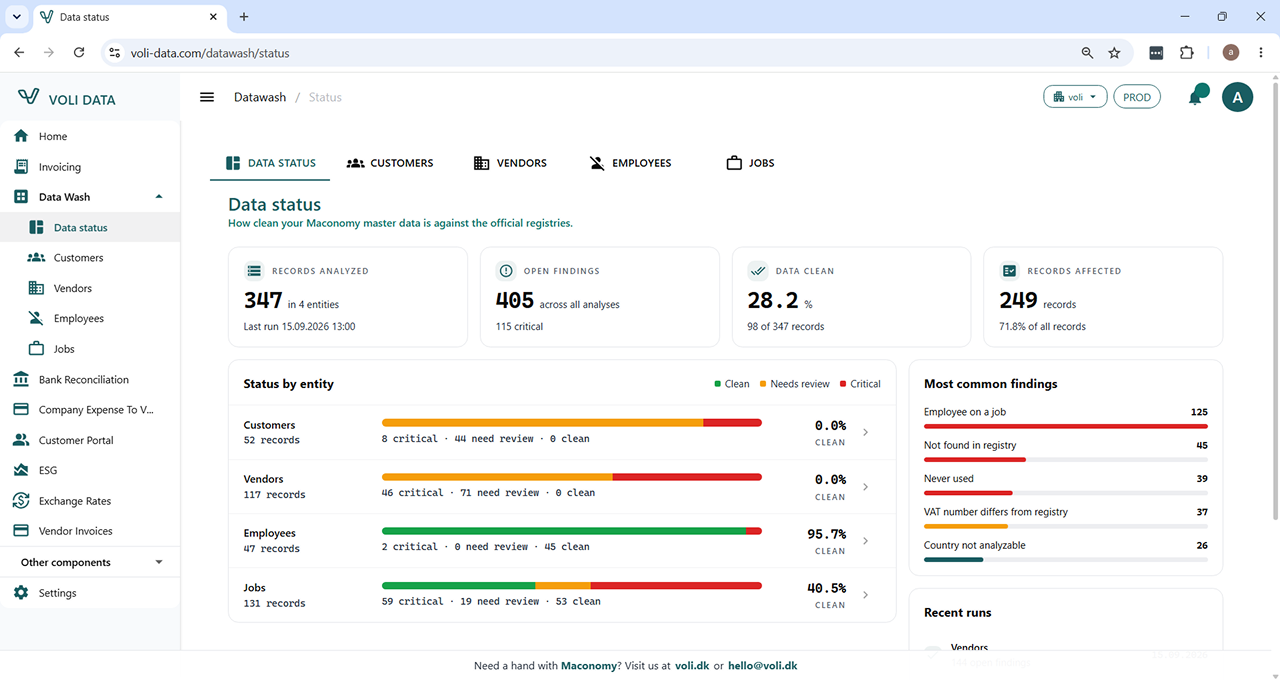Click the 'Never used' finding
This screenshot has height=680, width=1280.
pyautogui.click(x=949, y=479)
